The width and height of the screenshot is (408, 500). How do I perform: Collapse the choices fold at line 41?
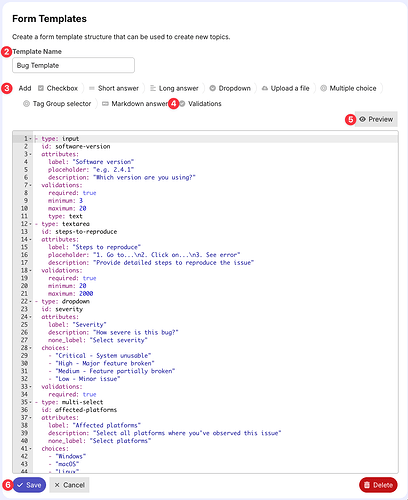[30, 449]
